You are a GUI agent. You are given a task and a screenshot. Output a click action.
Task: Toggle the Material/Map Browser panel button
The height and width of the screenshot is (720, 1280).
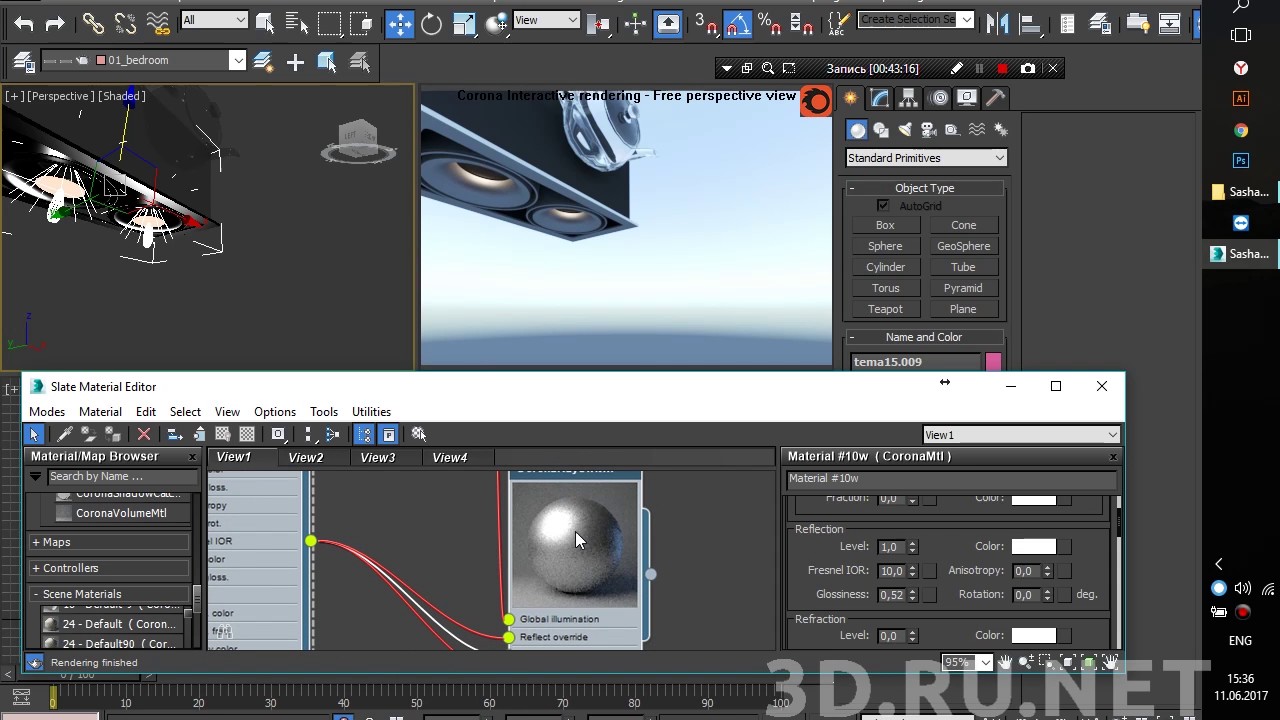pyautogui.click(x=364, y=434)
